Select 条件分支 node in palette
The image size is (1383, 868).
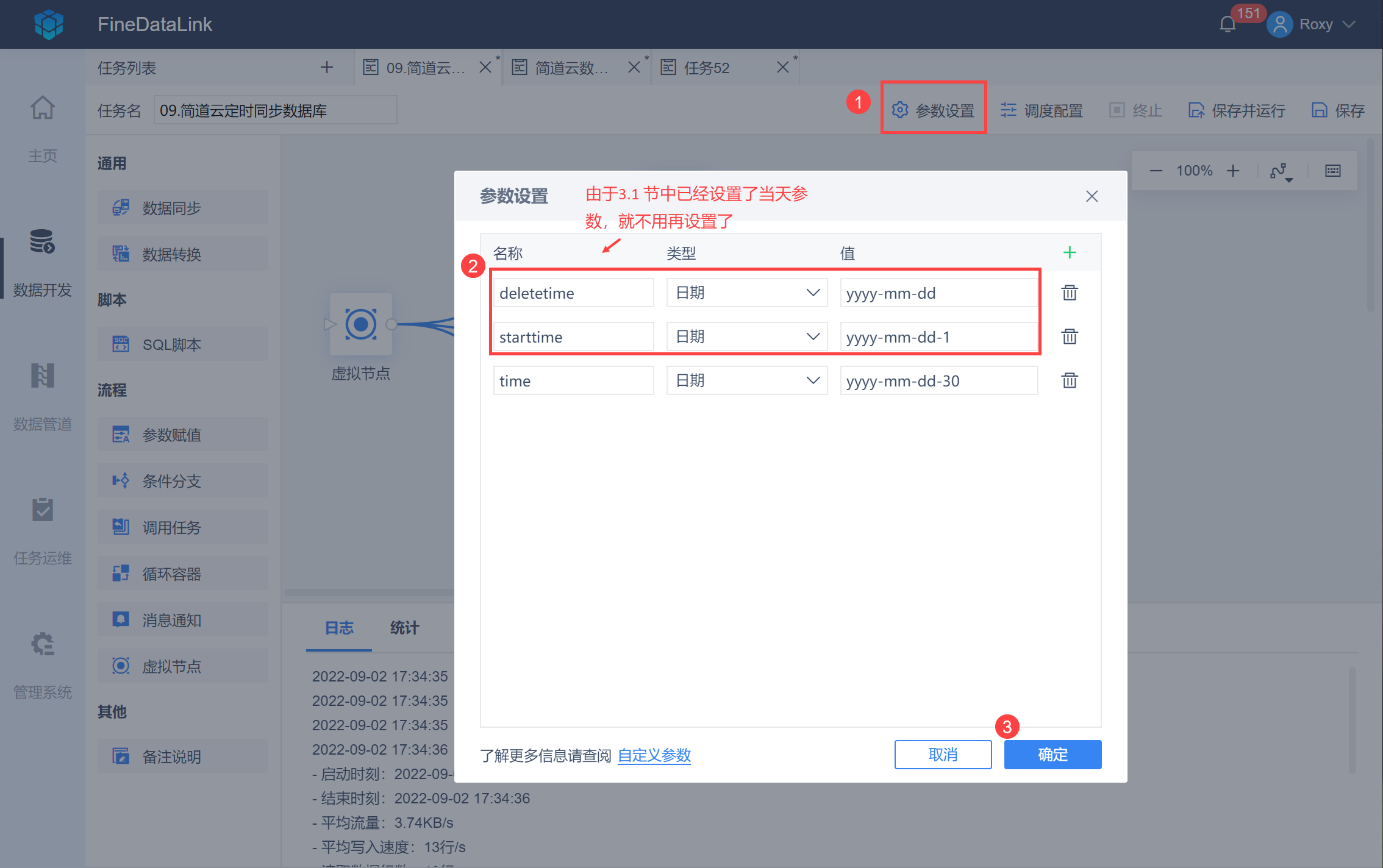point(183,481)
